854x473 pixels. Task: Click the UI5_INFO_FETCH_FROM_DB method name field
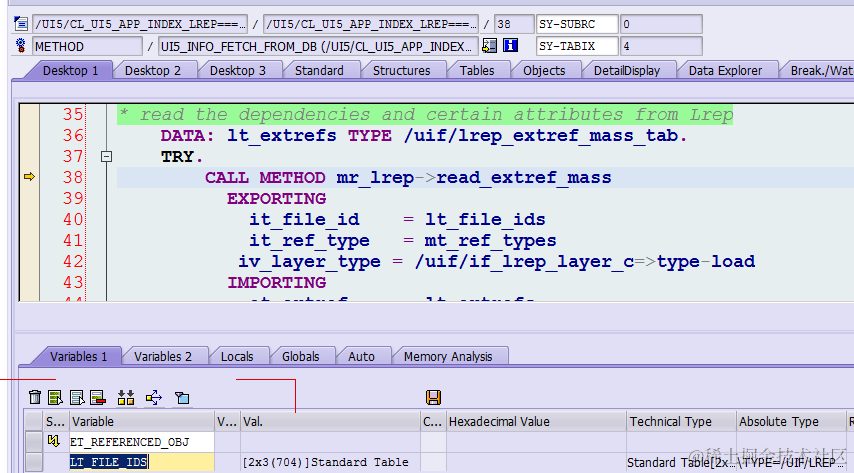318,46
